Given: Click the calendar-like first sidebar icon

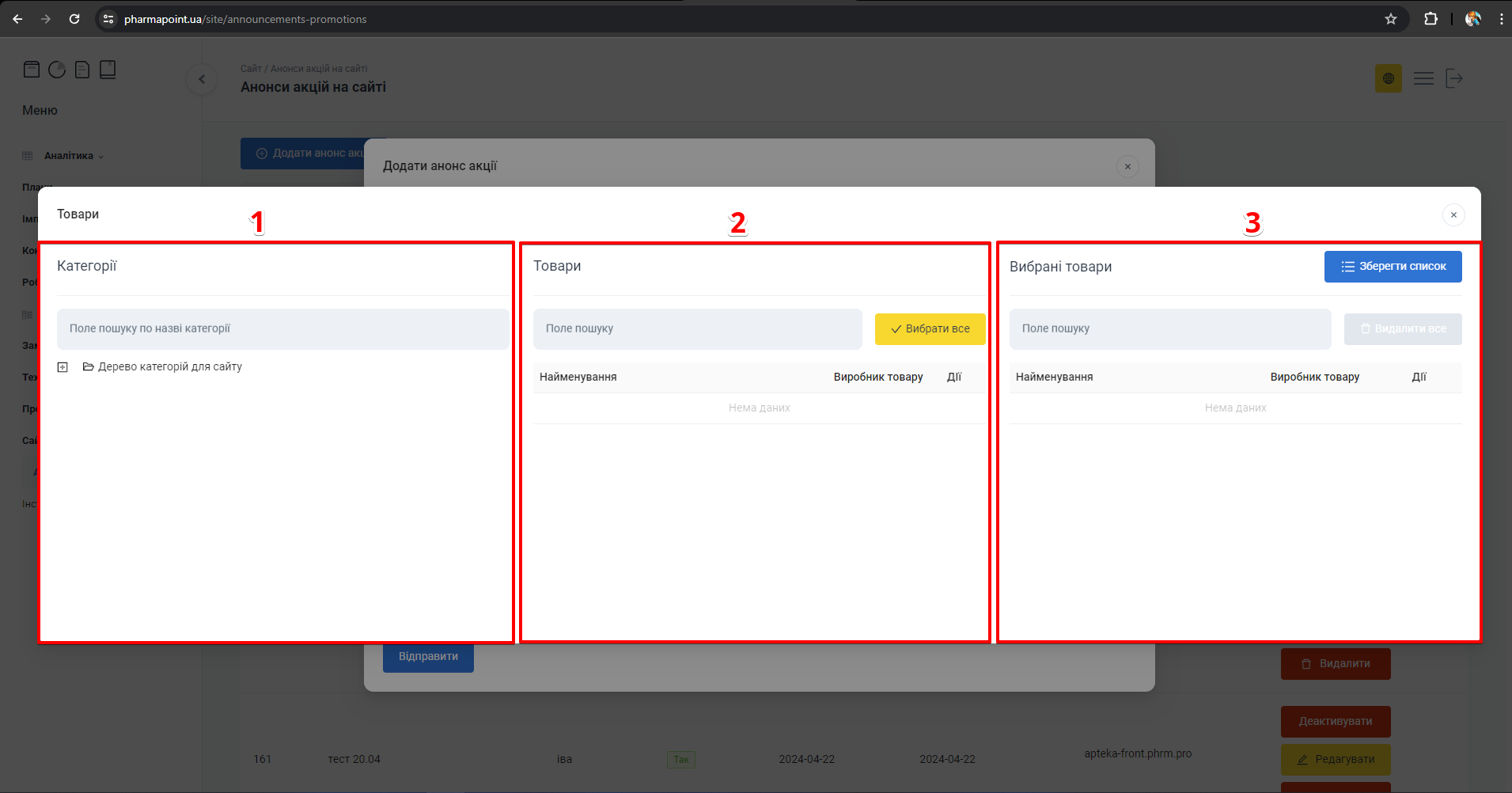Looking at the screenshot, I should pos(32,70).
